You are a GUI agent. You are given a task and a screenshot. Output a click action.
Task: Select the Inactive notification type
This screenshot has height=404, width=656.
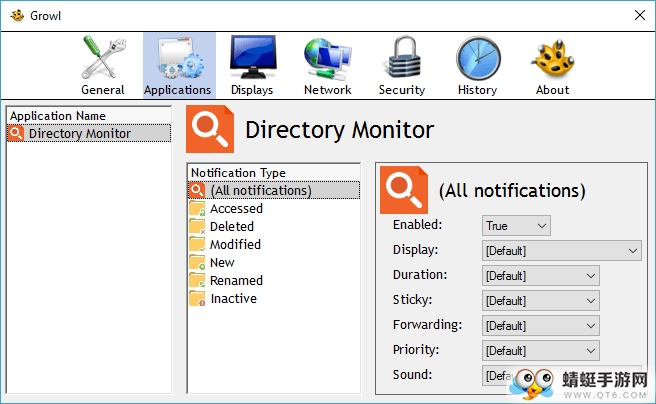pos(233,299)
